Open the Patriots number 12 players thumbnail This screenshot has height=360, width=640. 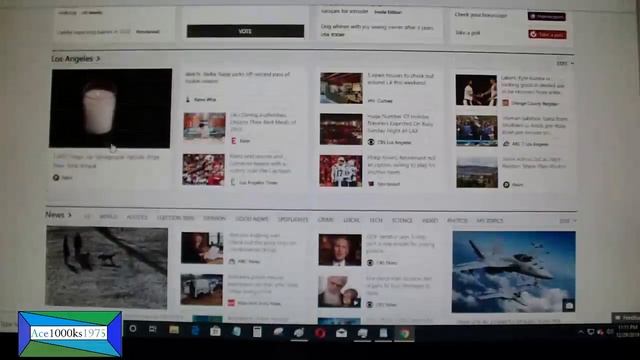point(341,171)
